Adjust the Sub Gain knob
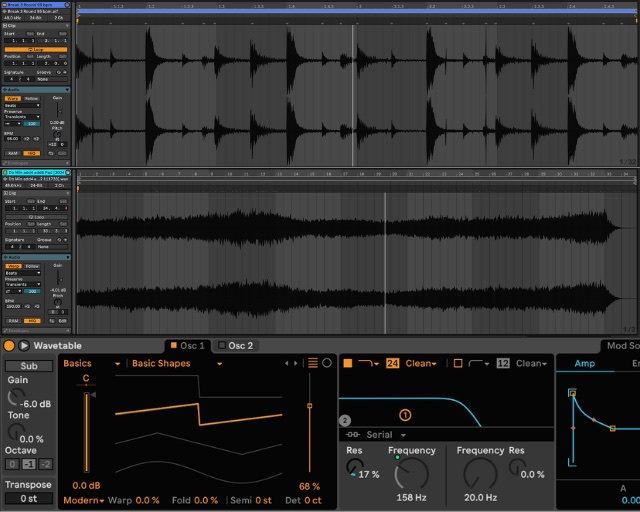640x512 pixels. pyautogui.click(x=16, y=397)
